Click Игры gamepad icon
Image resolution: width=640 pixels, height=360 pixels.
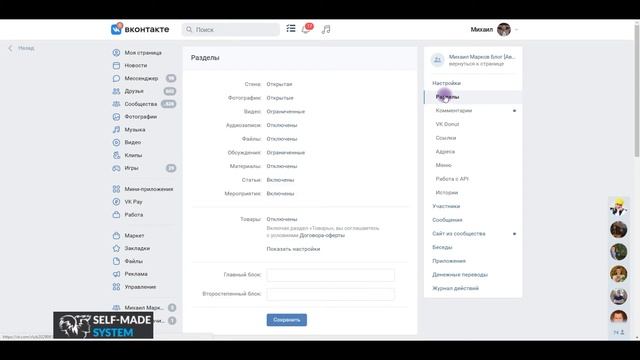116,168
